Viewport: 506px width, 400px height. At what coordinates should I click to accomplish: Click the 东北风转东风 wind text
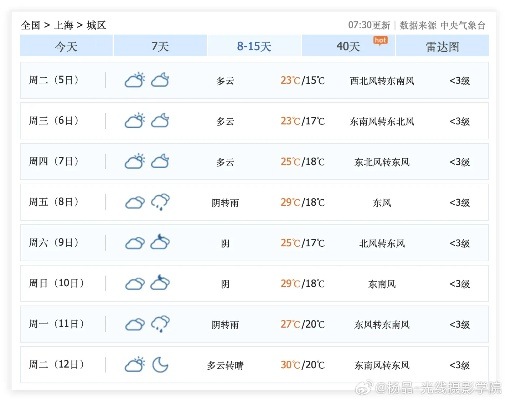click(x=382, y=162)
